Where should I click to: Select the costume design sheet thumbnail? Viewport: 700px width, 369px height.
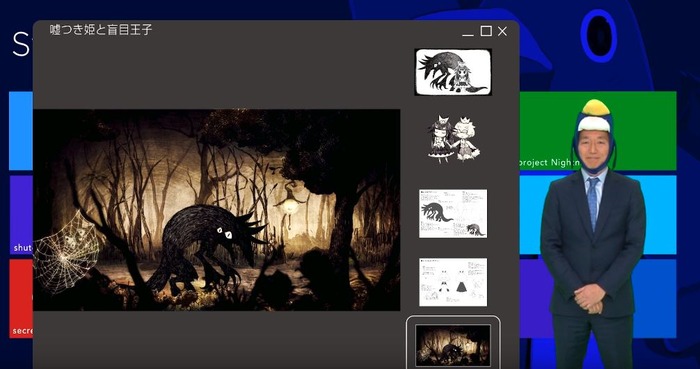point(453,282)
